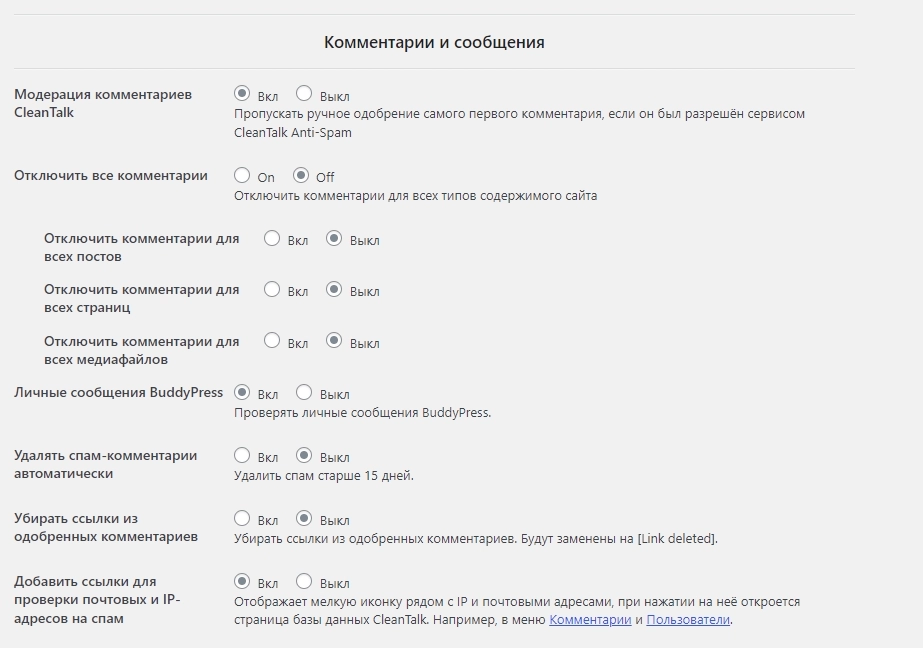
Task: Select Выкл for removing comment links
Action: (304, 519)
